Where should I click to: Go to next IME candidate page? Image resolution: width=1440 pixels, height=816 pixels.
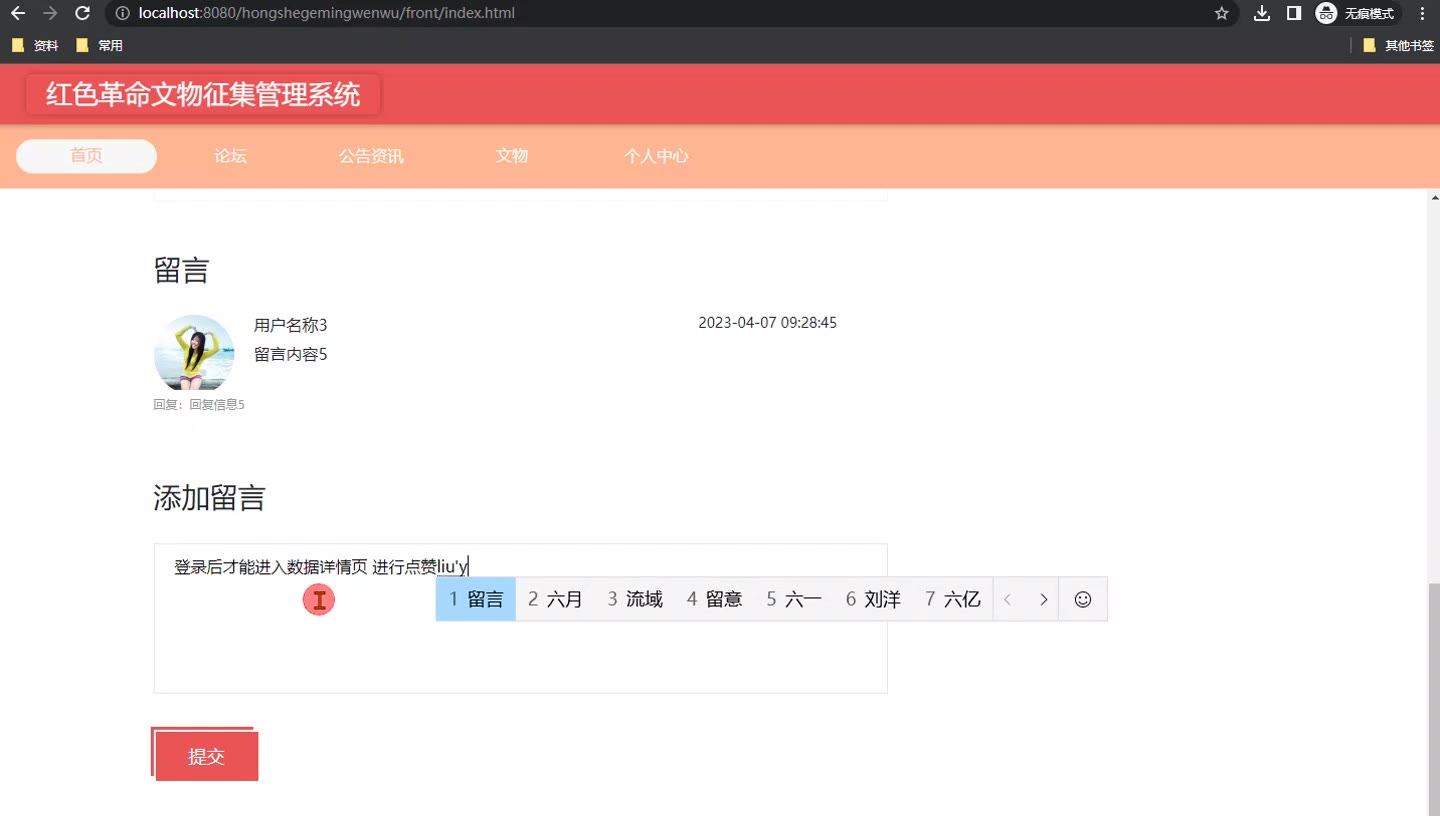(1043, 600)
